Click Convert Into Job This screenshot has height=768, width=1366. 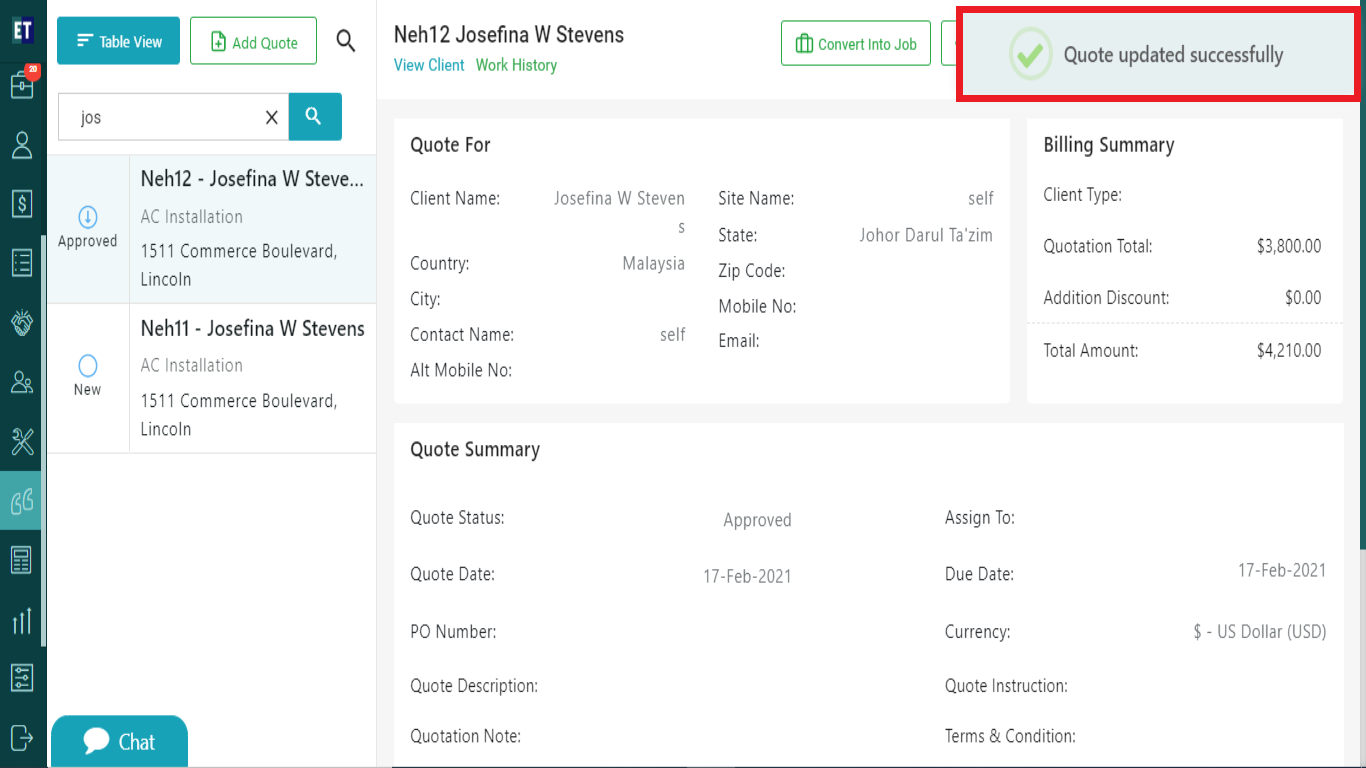click(856, 43)
